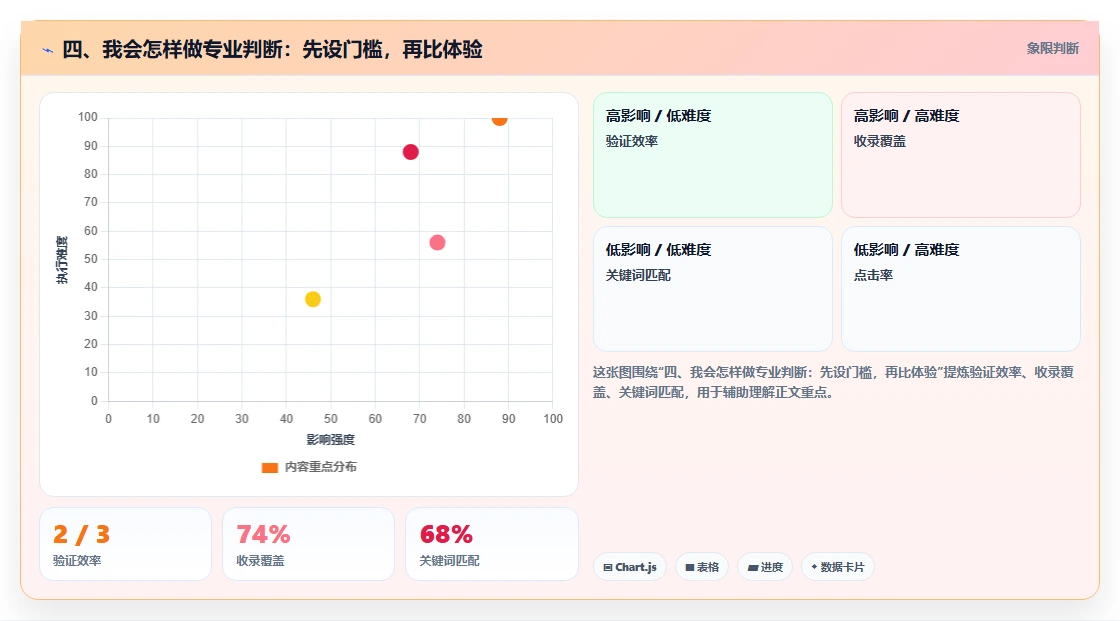This screenshot has height=621, width=1120.
Task: Click the chart description paragraph below the quadrants
Action: [833, 382]
